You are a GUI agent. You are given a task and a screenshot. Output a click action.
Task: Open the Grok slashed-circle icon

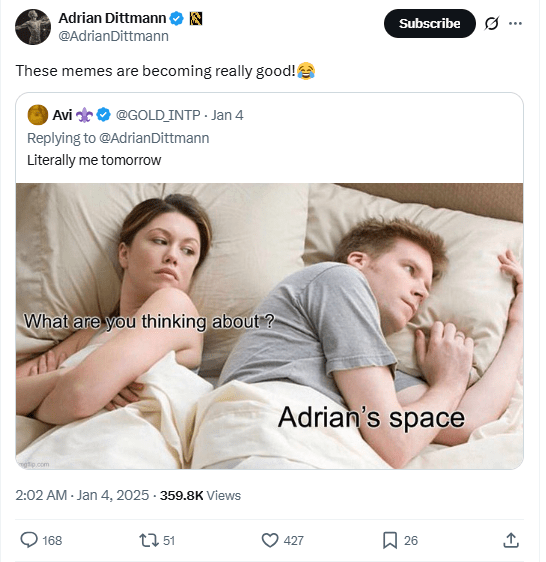pos(492,24)
